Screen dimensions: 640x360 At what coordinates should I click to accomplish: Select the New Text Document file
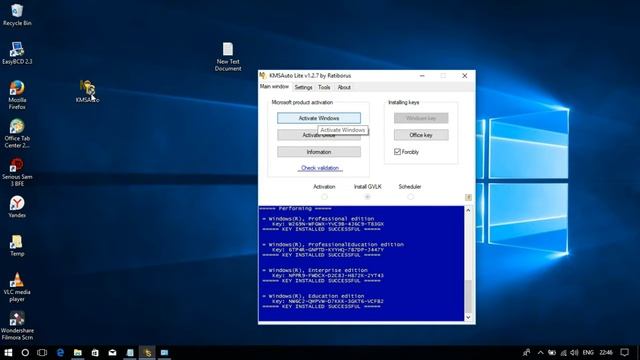click(228, 56)
